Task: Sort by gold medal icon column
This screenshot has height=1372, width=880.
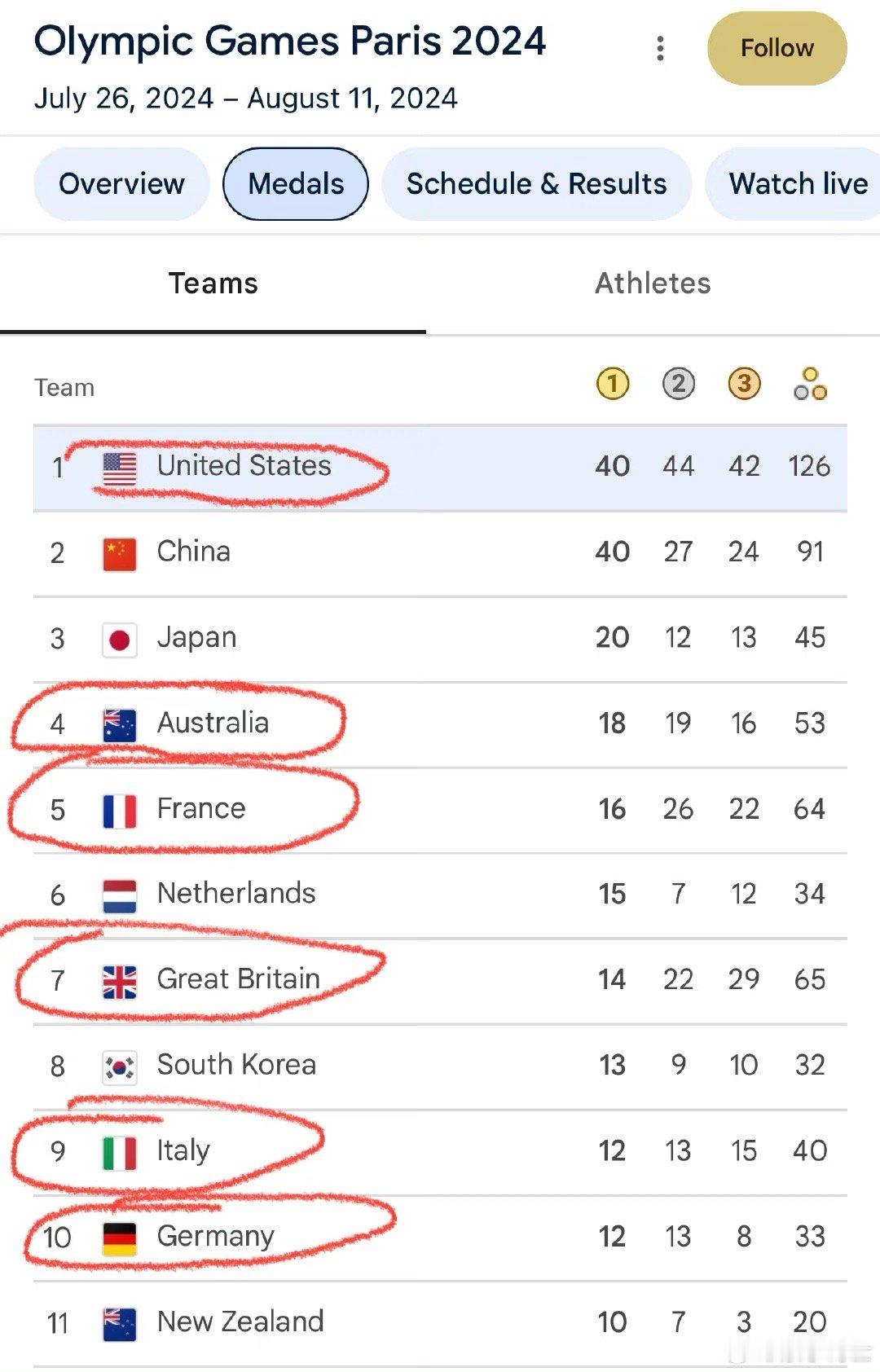Action: [613, 384]
